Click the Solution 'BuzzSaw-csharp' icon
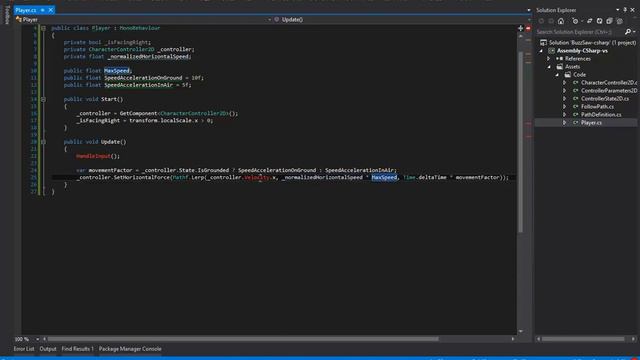Viewport: 640px width, 360px height. pos(543,42)
